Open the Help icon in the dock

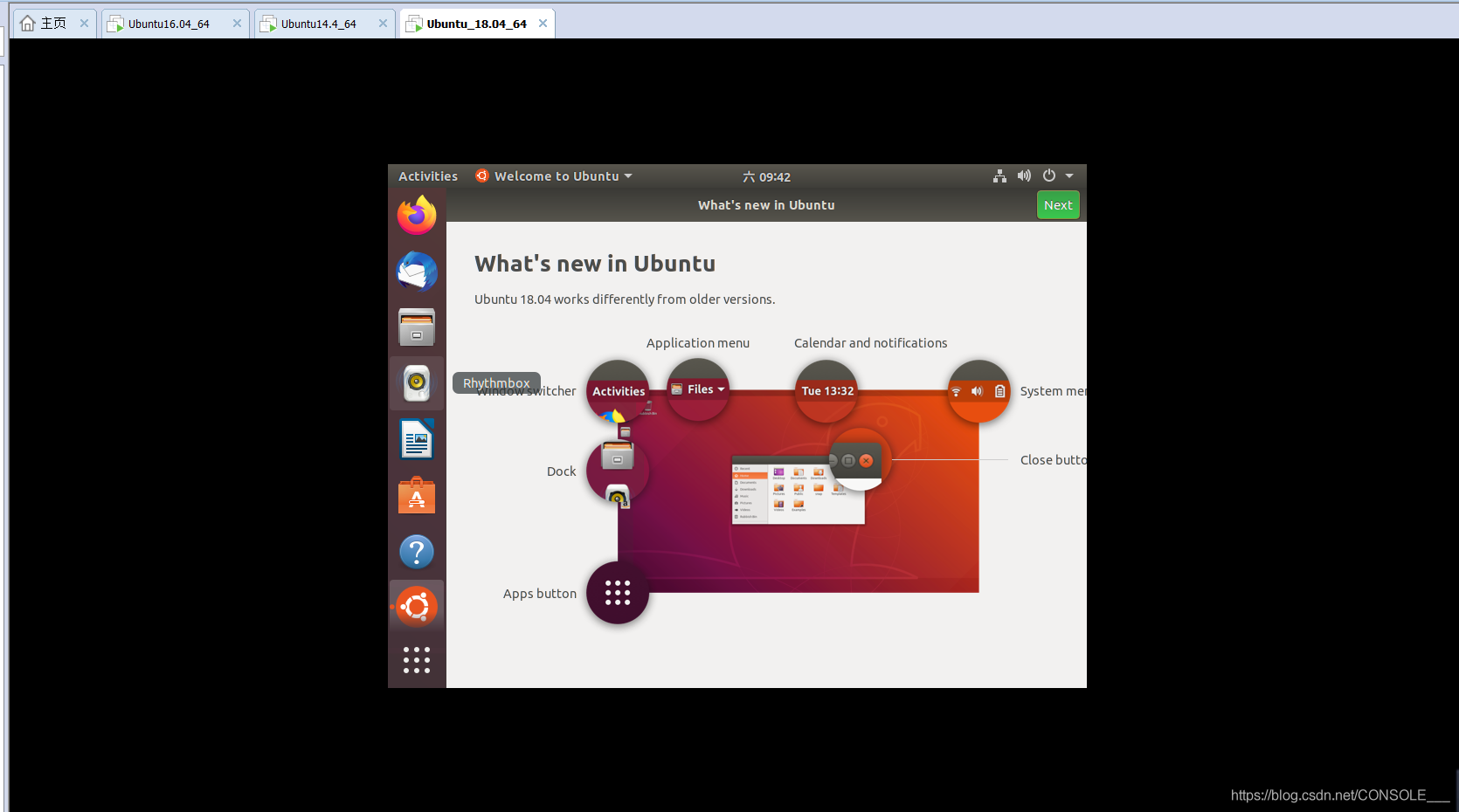pos(417,552)
